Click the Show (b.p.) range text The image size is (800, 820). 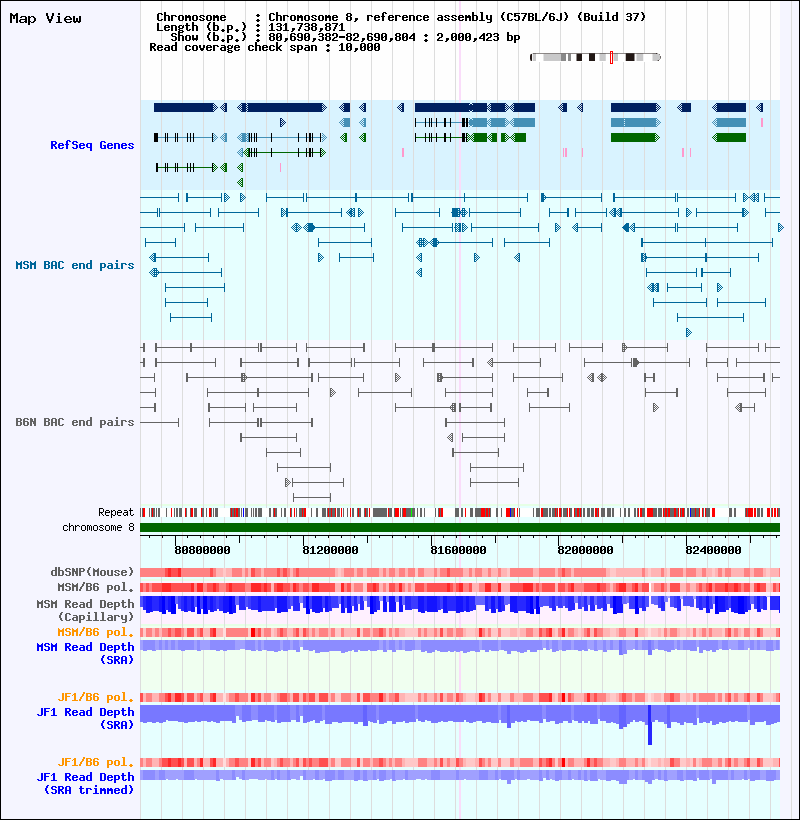pos(345,37)
